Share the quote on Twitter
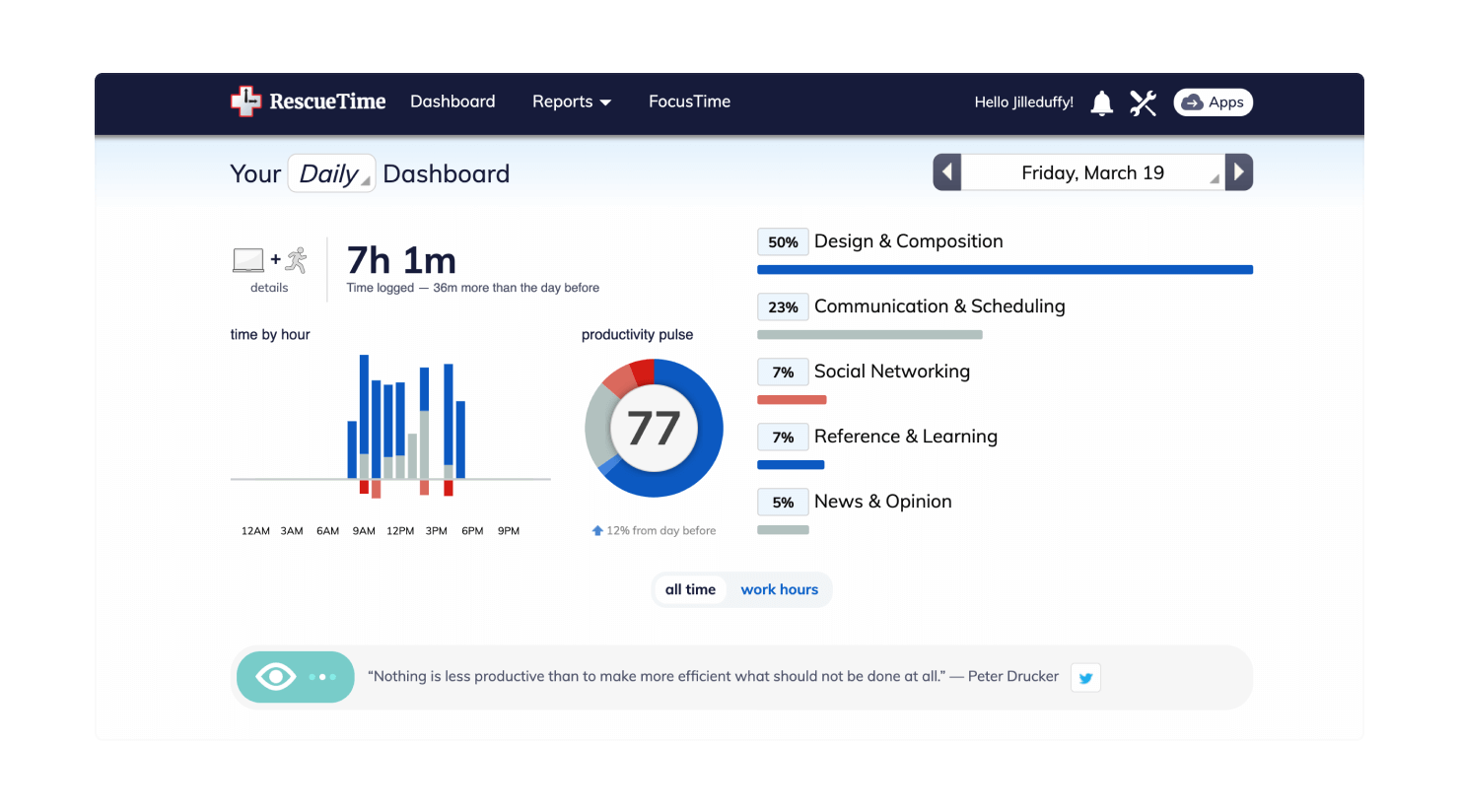Viewport: 1459px width, 812px height. (x=1085, y=677)
